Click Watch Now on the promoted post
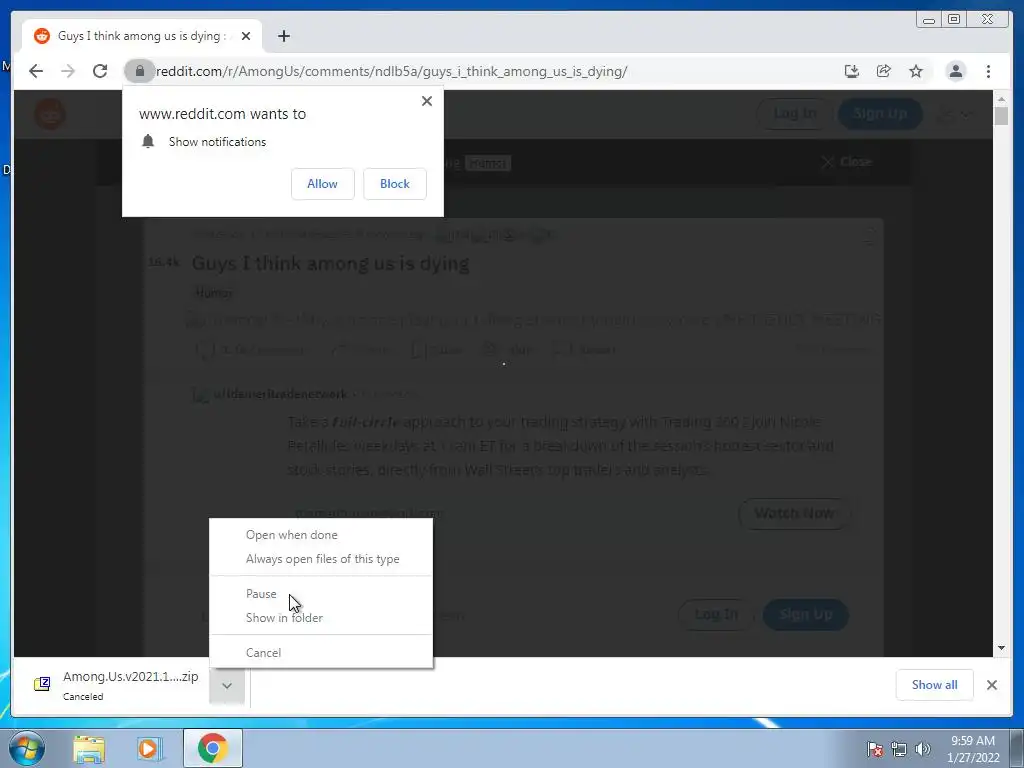Screen dimensions: 1024x768 [794, 513]
